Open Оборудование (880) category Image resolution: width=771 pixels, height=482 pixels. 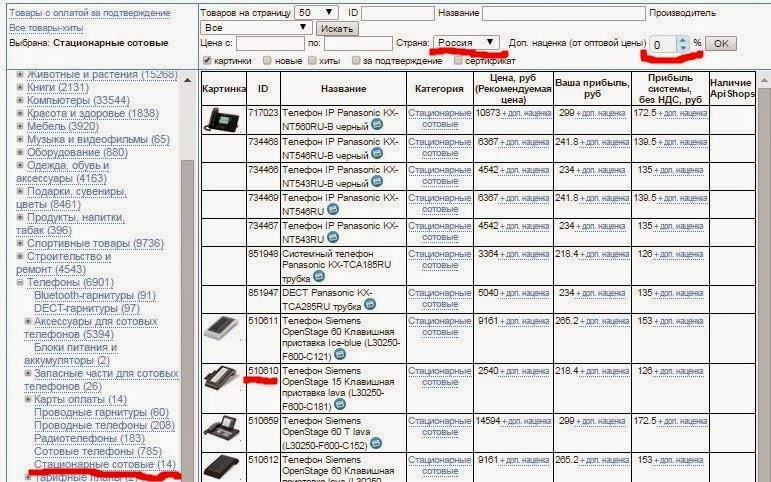click(x=77, y=152)
